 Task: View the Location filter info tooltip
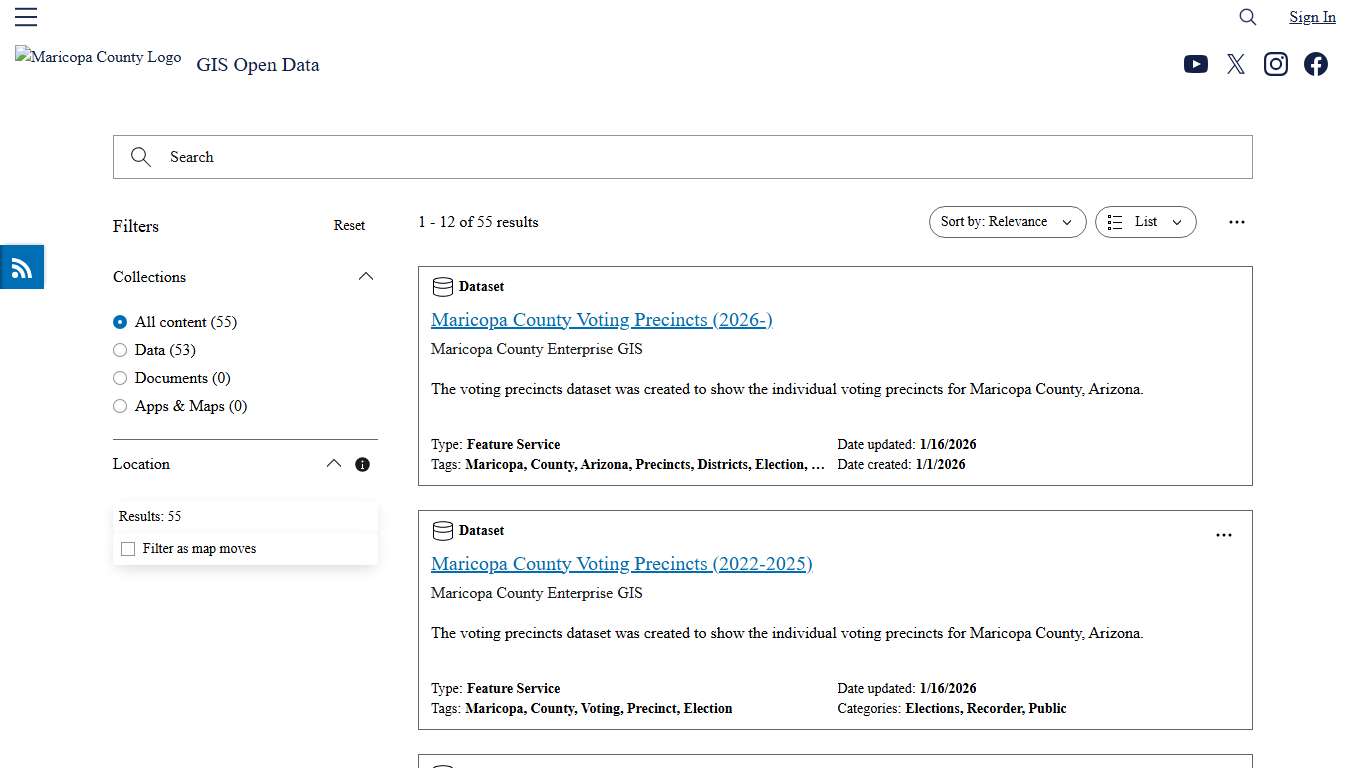pyautogui.click(x=362, y=464)
